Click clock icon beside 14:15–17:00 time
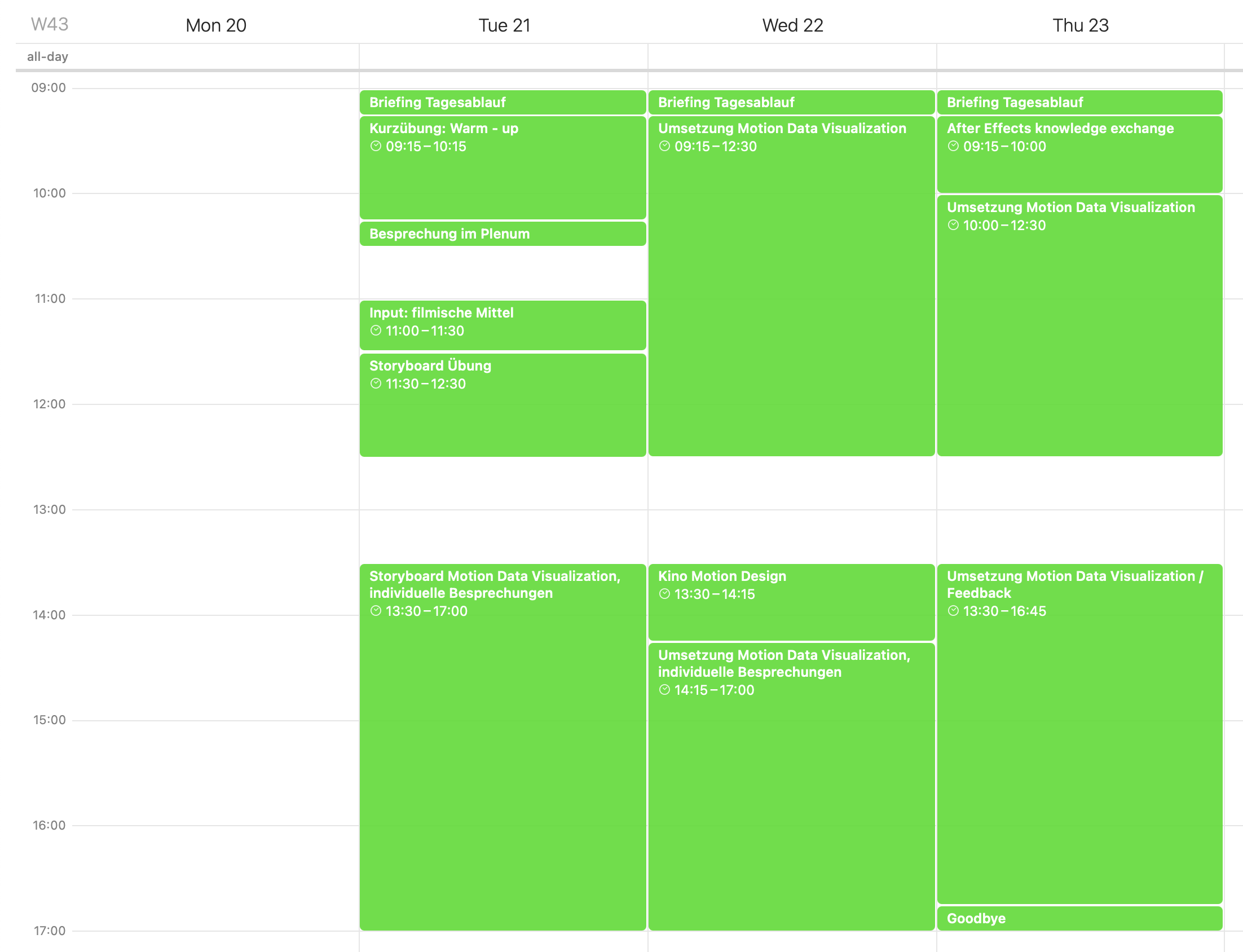 point(664,690)
